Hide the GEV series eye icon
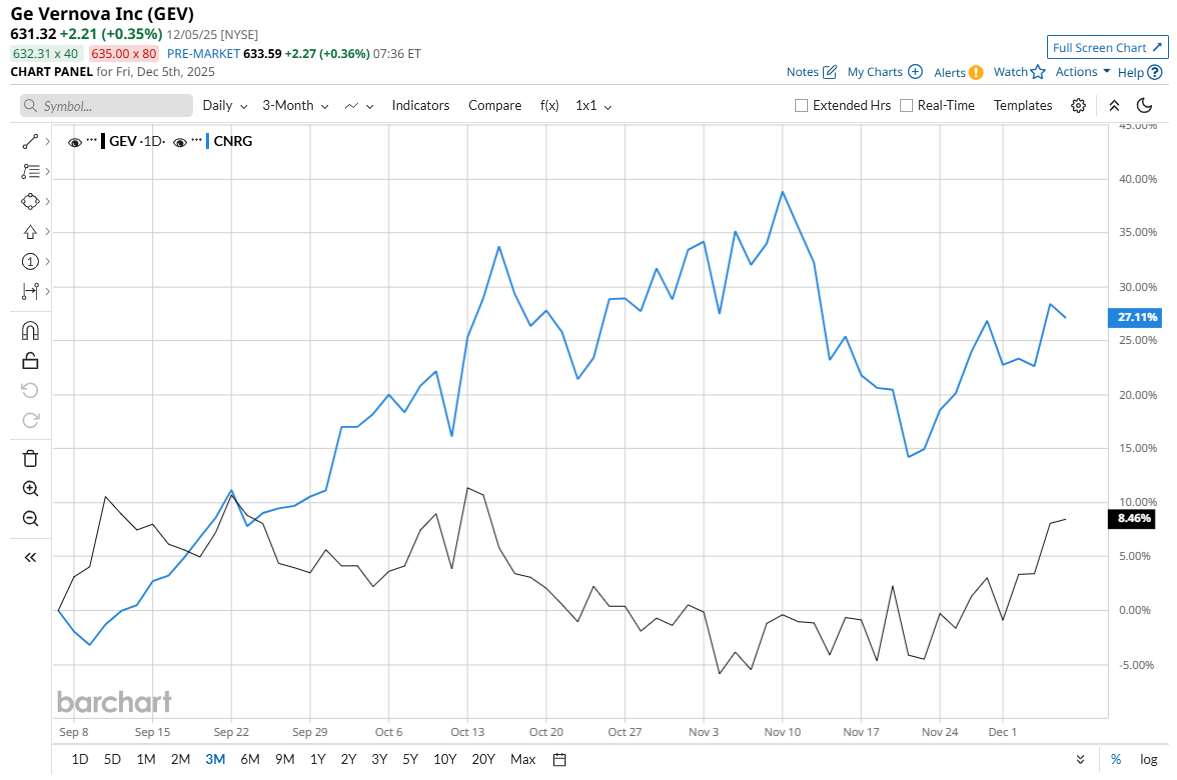The height and width of the screenshot is (780, 1177). coord(74,142)
